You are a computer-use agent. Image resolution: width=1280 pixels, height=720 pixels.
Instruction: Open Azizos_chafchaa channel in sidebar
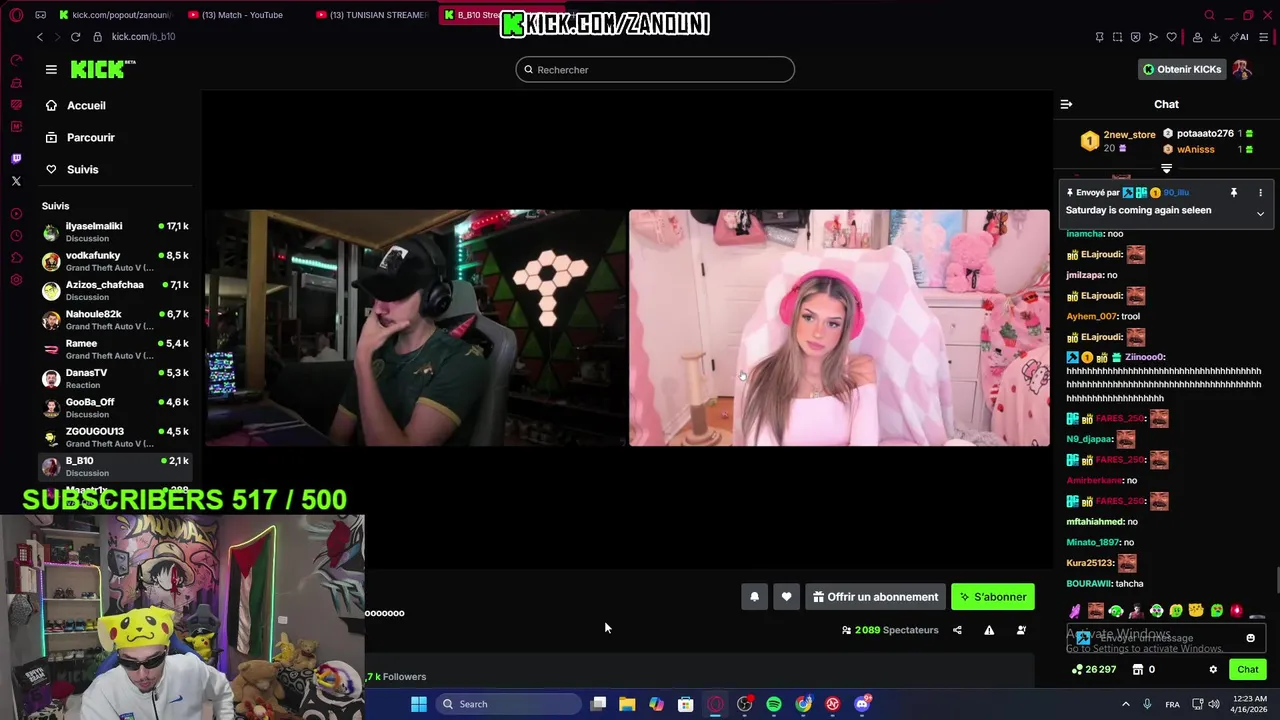[116, 290]
